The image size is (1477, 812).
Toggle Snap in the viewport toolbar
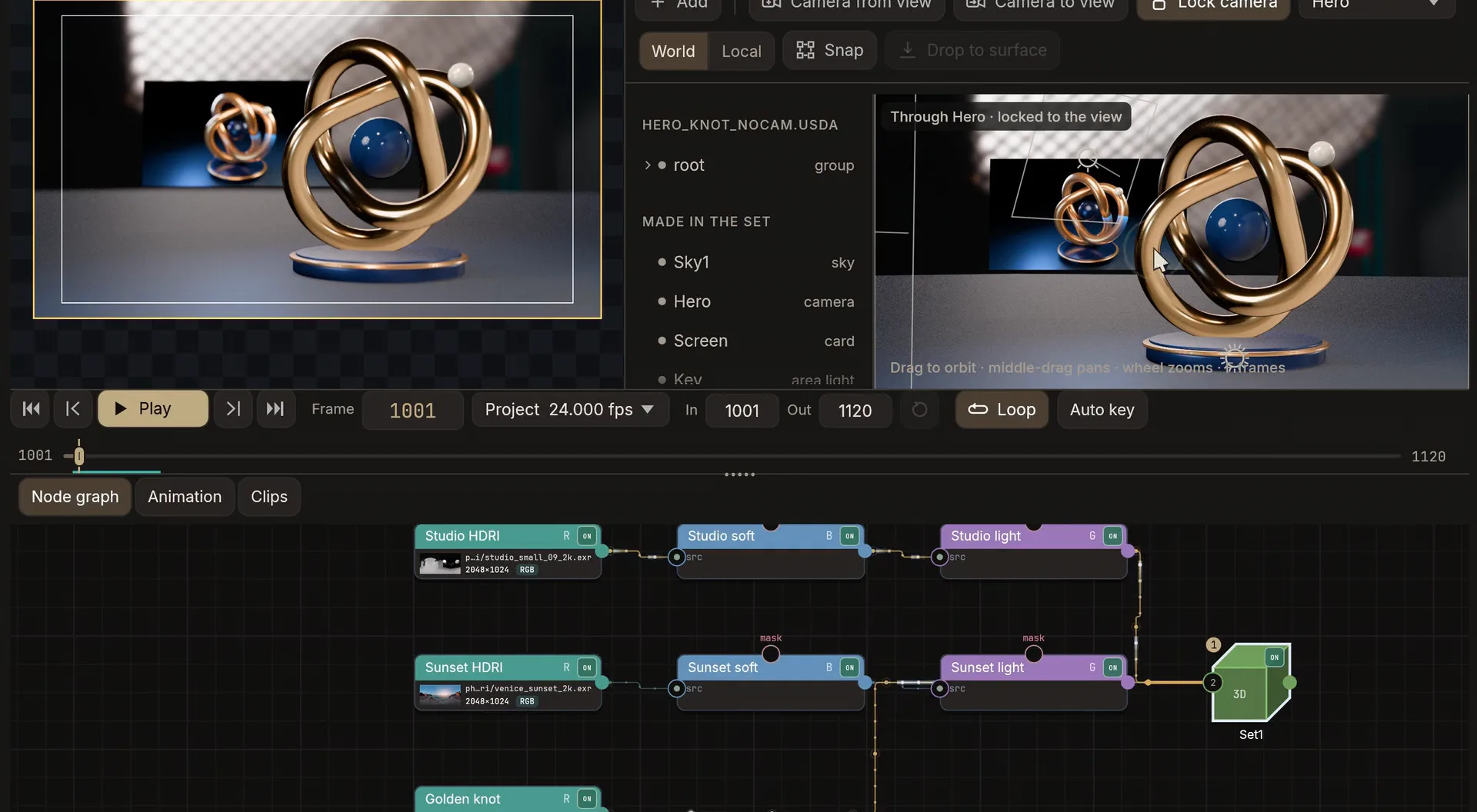[829, 51]
